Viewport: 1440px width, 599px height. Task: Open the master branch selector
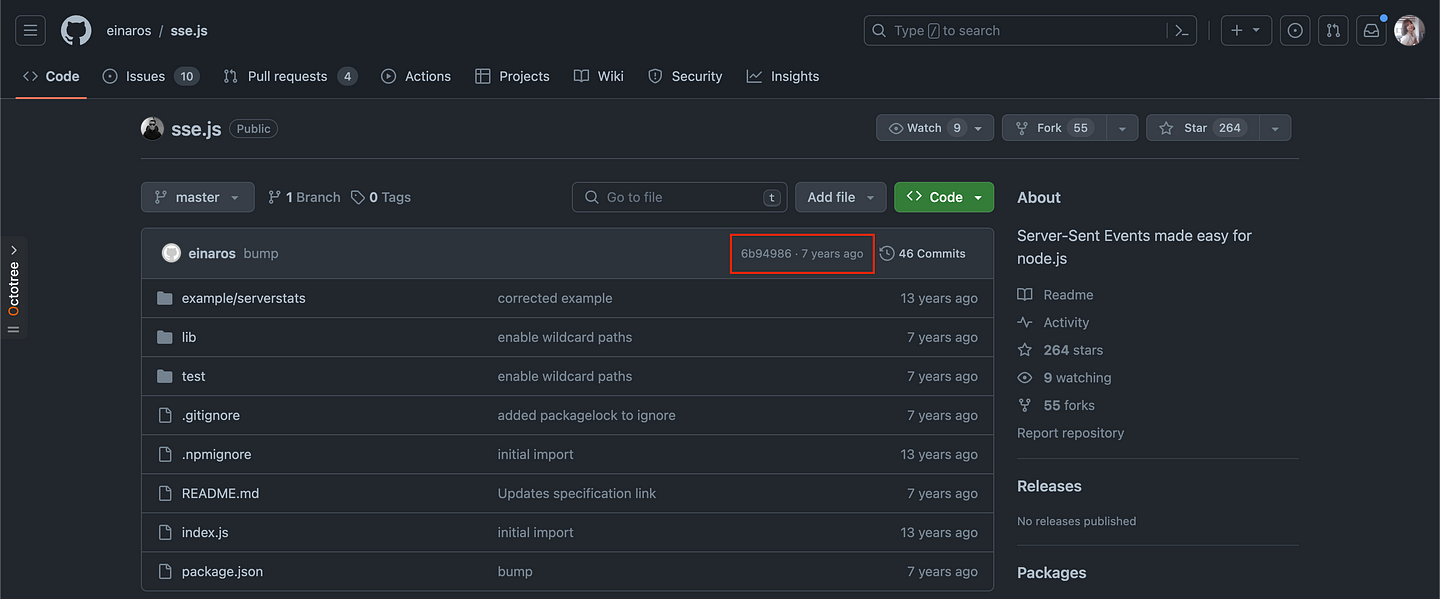click(x=197, y=197)
